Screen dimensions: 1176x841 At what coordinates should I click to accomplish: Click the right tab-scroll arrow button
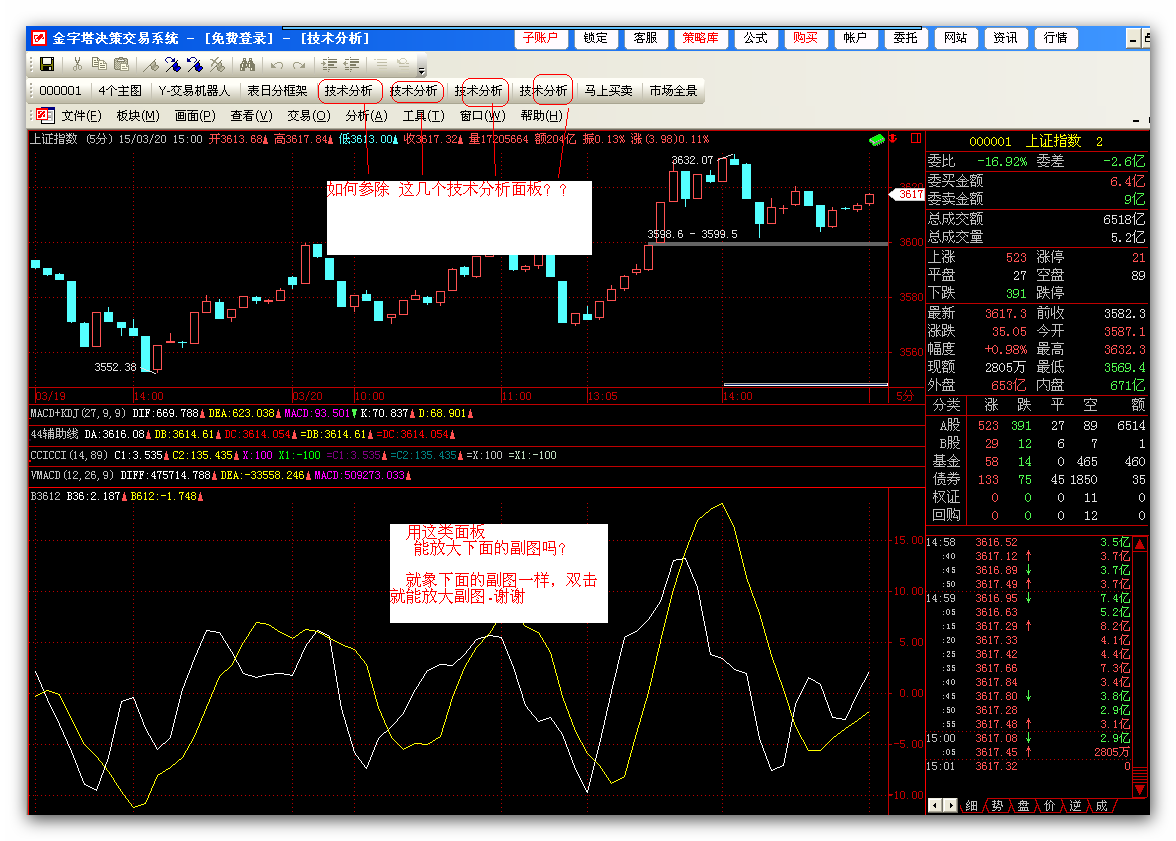950,806
